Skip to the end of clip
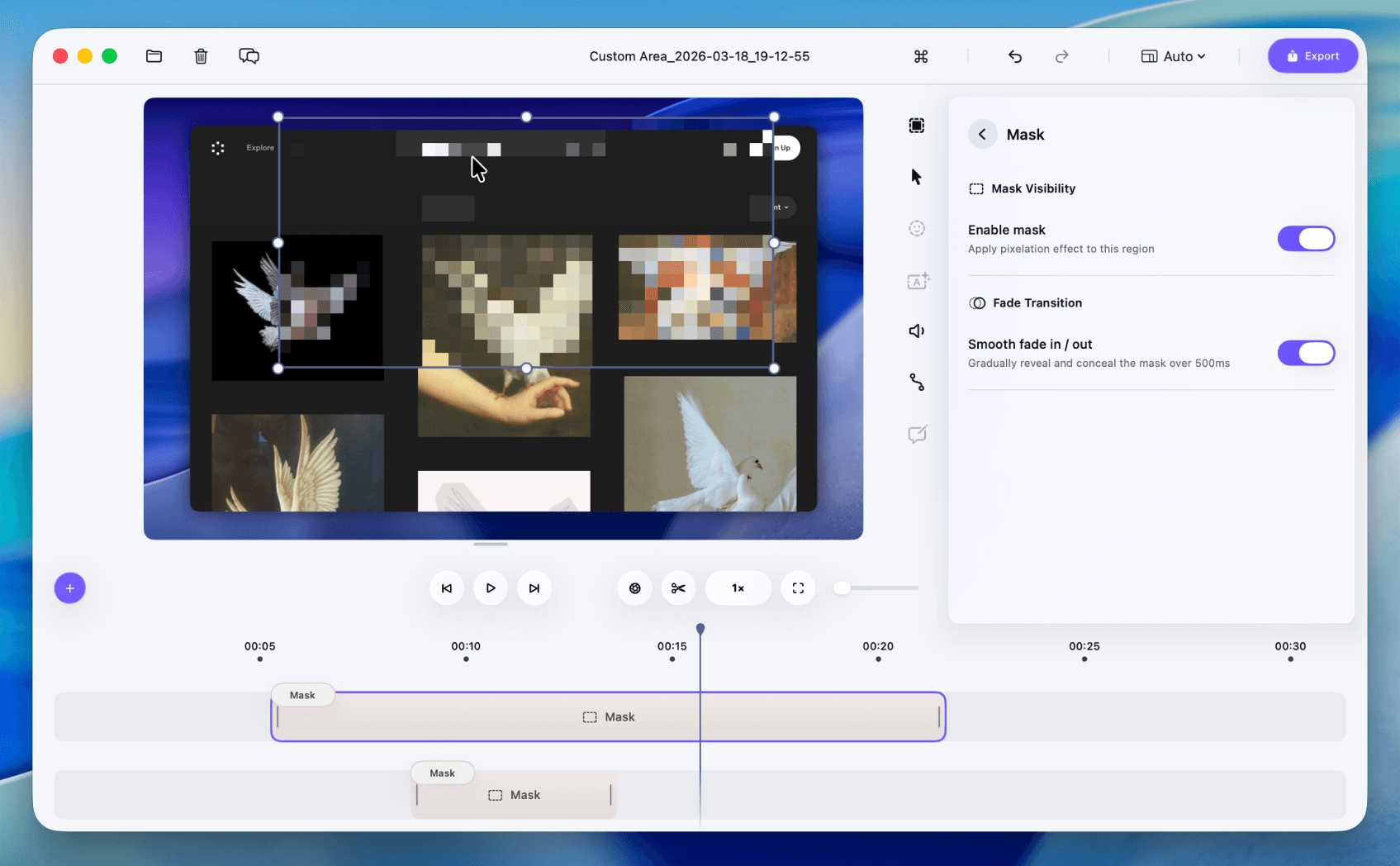The height and width of the screenshot is (866, 1400). coord(534,588)
